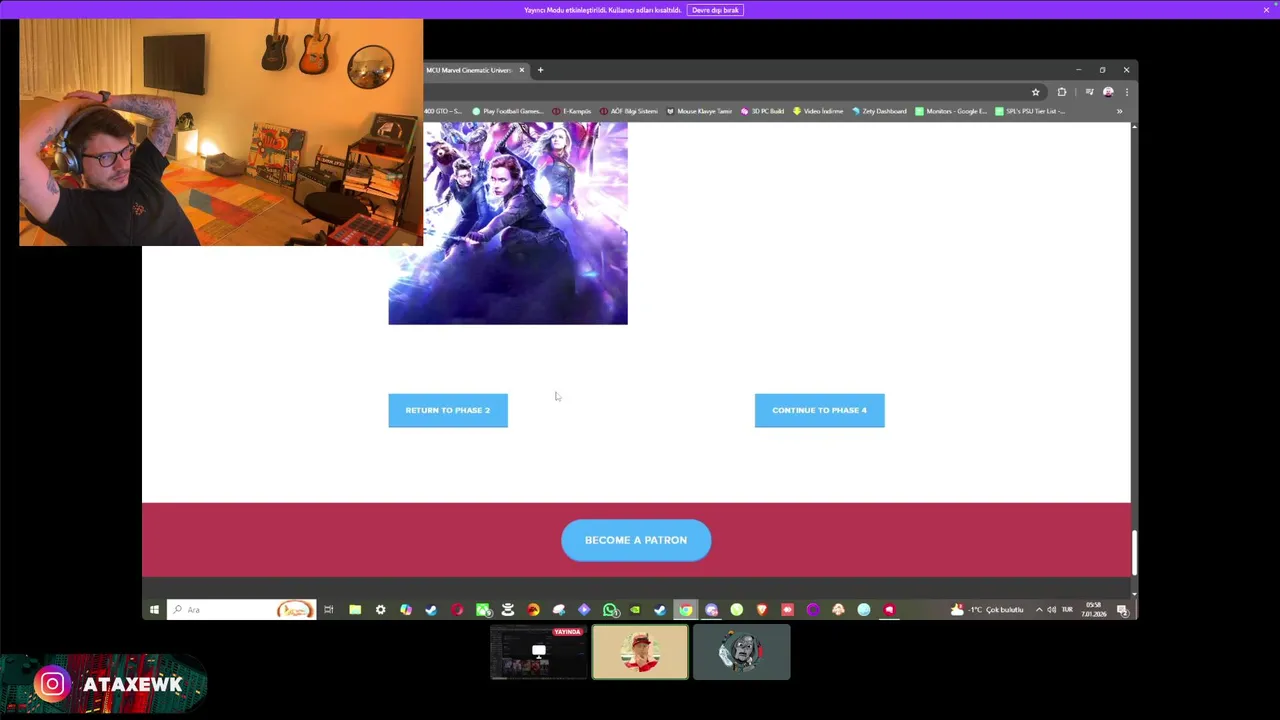This screenshot has width=1280, height=720.
Task: Open the media control toolbar icon
Action: 1089,92
